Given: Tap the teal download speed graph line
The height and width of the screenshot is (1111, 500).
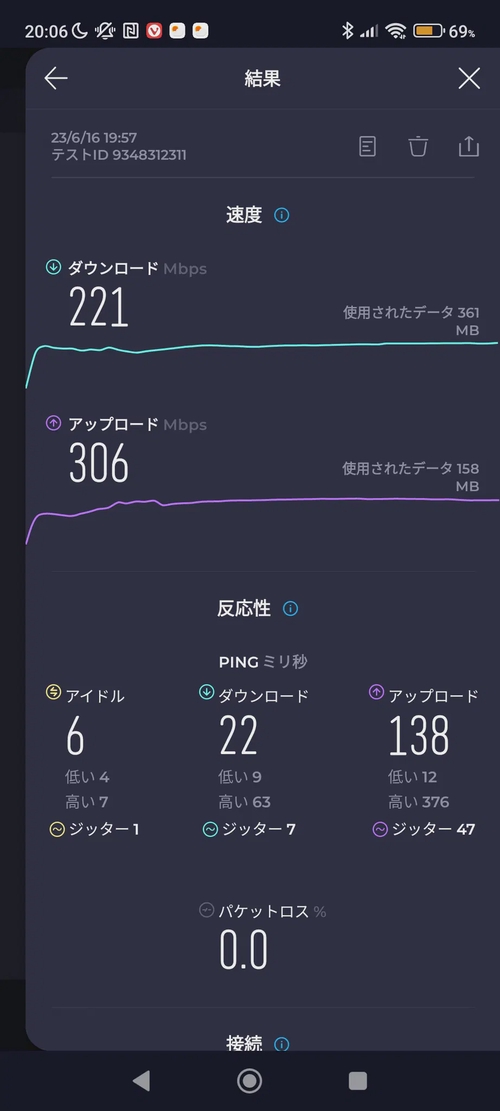Looking at the screenshot, I should pos(262,347).
